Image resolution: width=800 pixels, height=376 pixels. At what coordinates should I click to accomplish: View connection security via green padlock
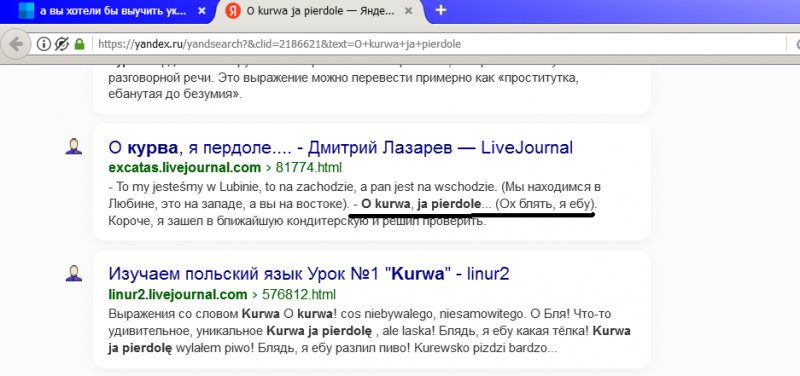(79, 44)
